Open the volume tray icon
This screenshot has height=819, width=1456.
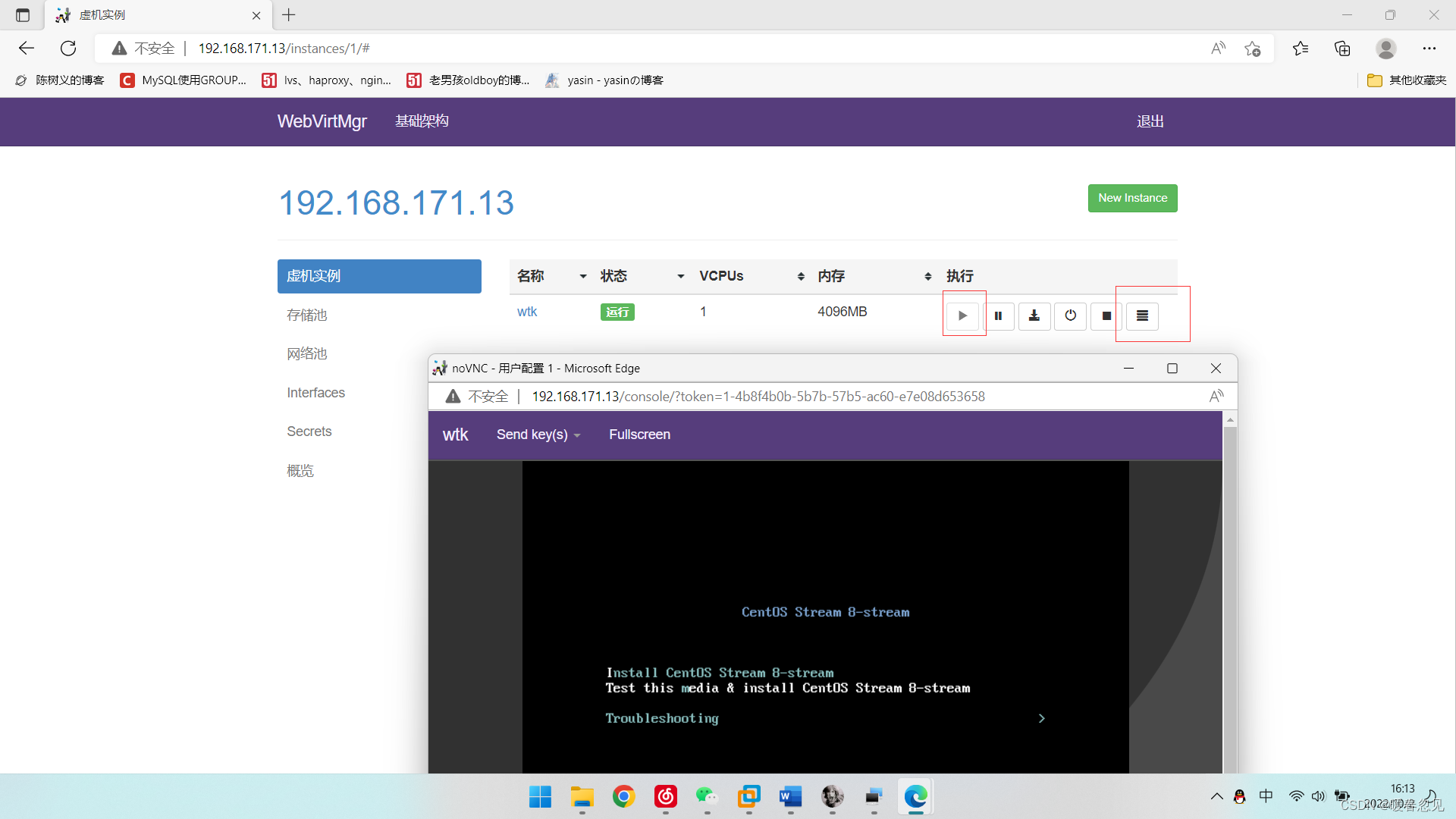[x=1318, y=796]
